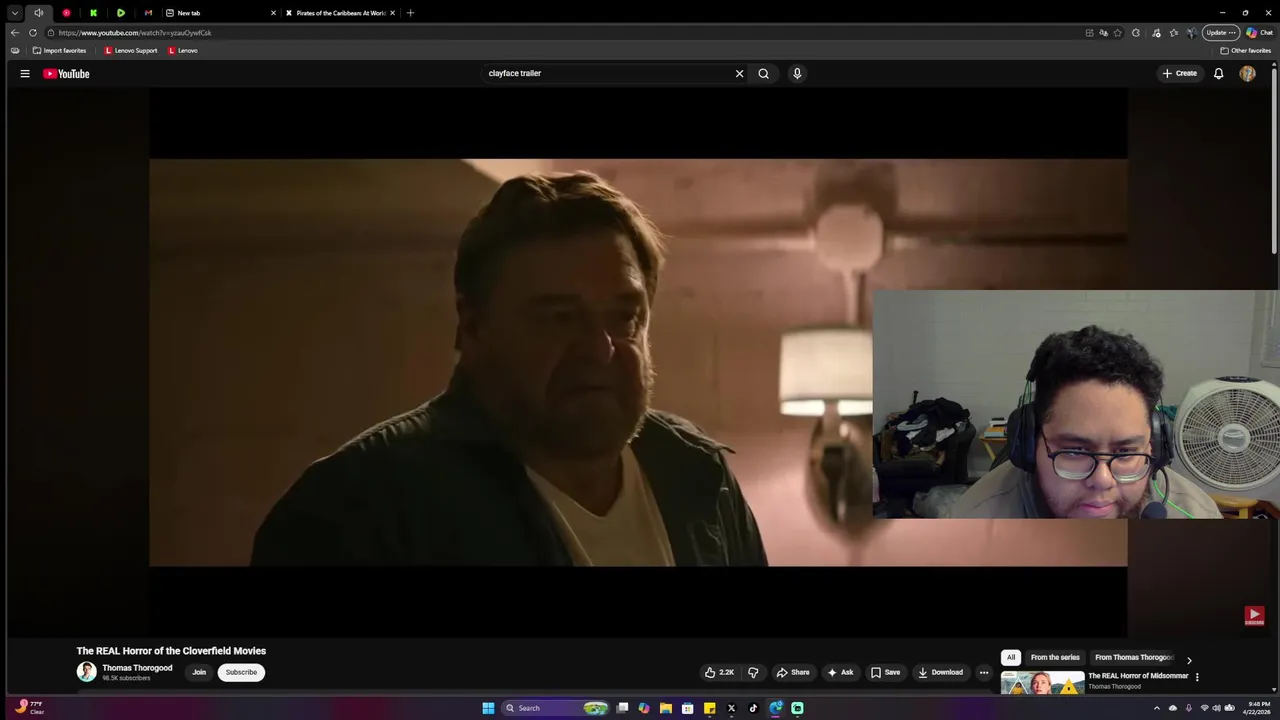Switch to the audio-playing pinned tab
Viewport: 1280px width, 720px height.
(39, 13)
